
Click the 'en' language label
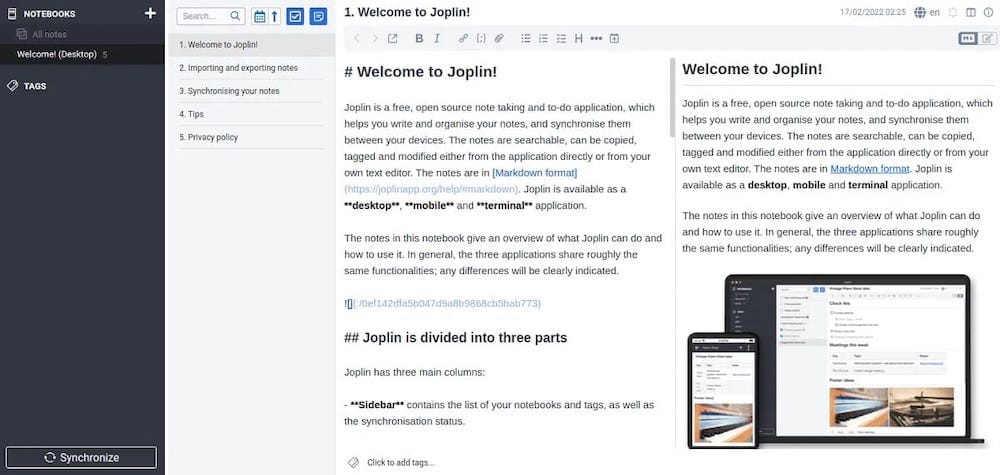coord(934,12)
